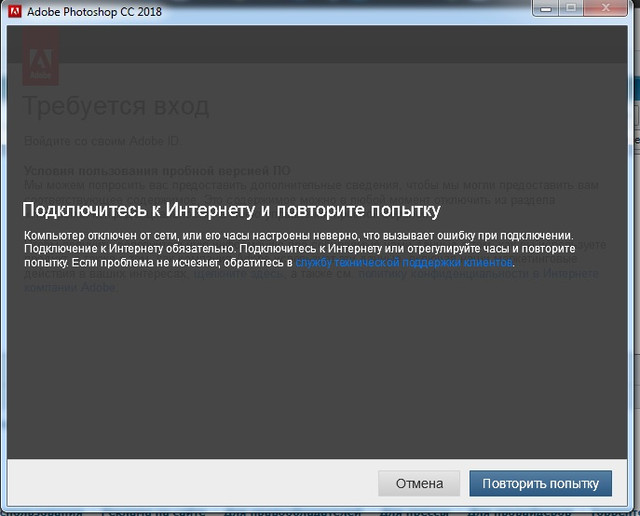Click the dimmed Требуется вход heading
The image size is (640, 516).
(116, 107)
